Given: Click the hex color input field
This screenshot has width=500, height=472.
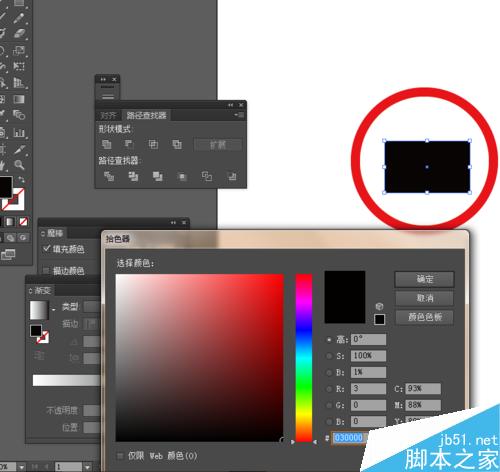Looking at the screenshot, I should [x=349, y=438].
